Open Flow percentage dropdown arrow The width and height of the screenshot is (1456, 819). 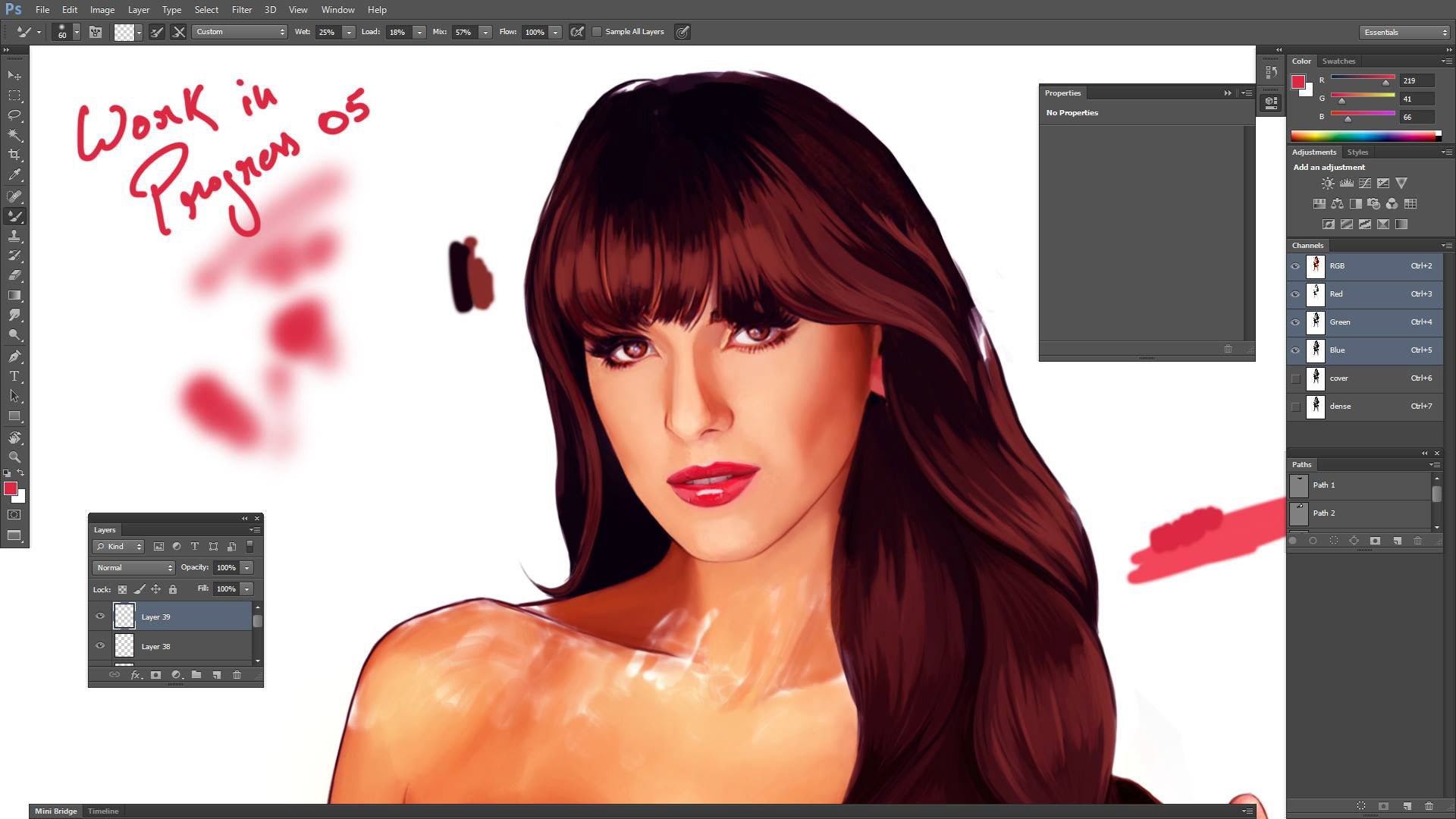coord(555,32)
